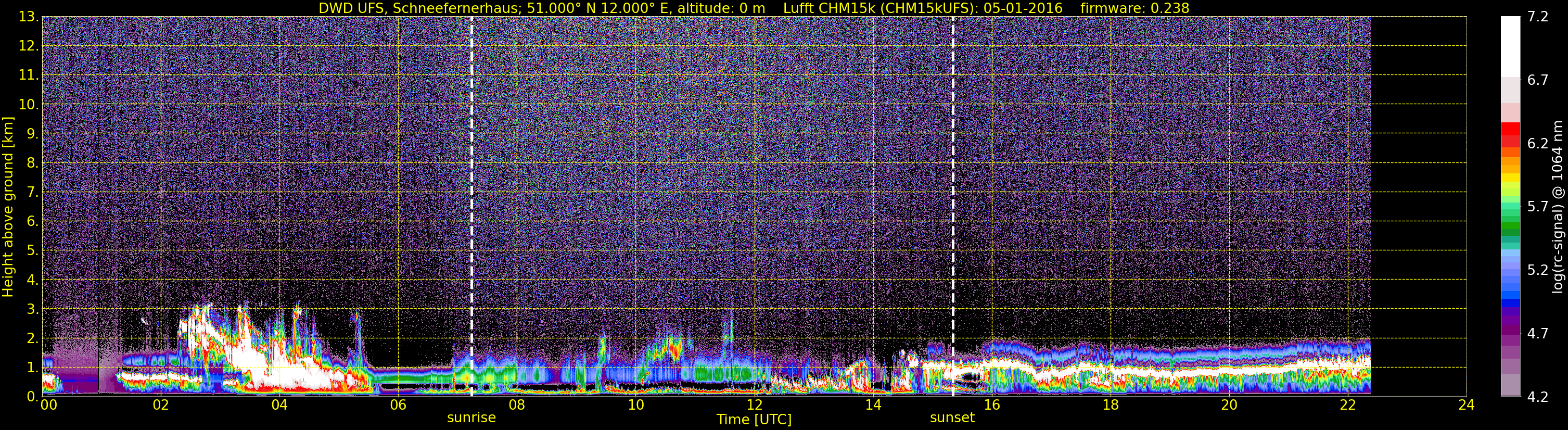1568x430 pixels.
Task: Click the height axis tick "7."
Action: coord(32,193)
